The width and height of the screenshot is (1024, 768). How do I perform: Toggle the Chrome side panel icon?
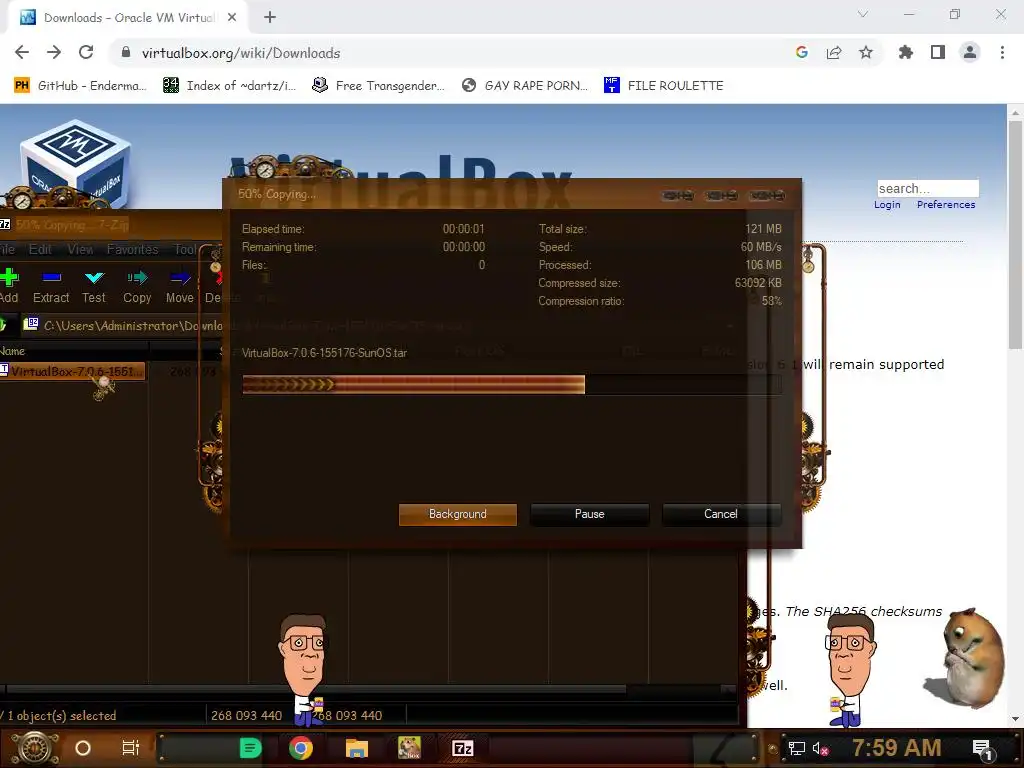(938, 52)
